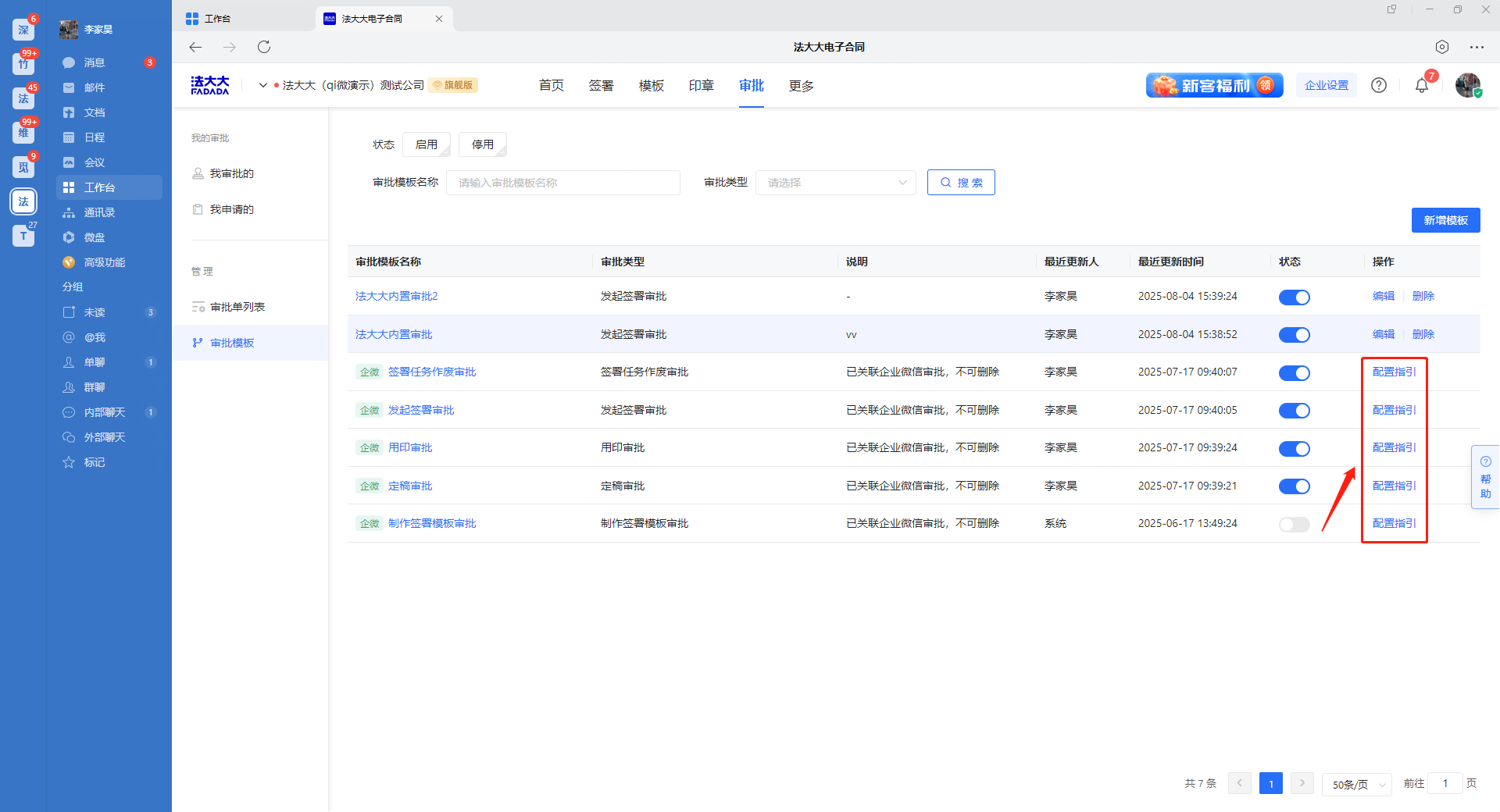Focus 审批模板名称 input field
The height and width of the screenshot is (812, 1500).
tap(563, 183)
